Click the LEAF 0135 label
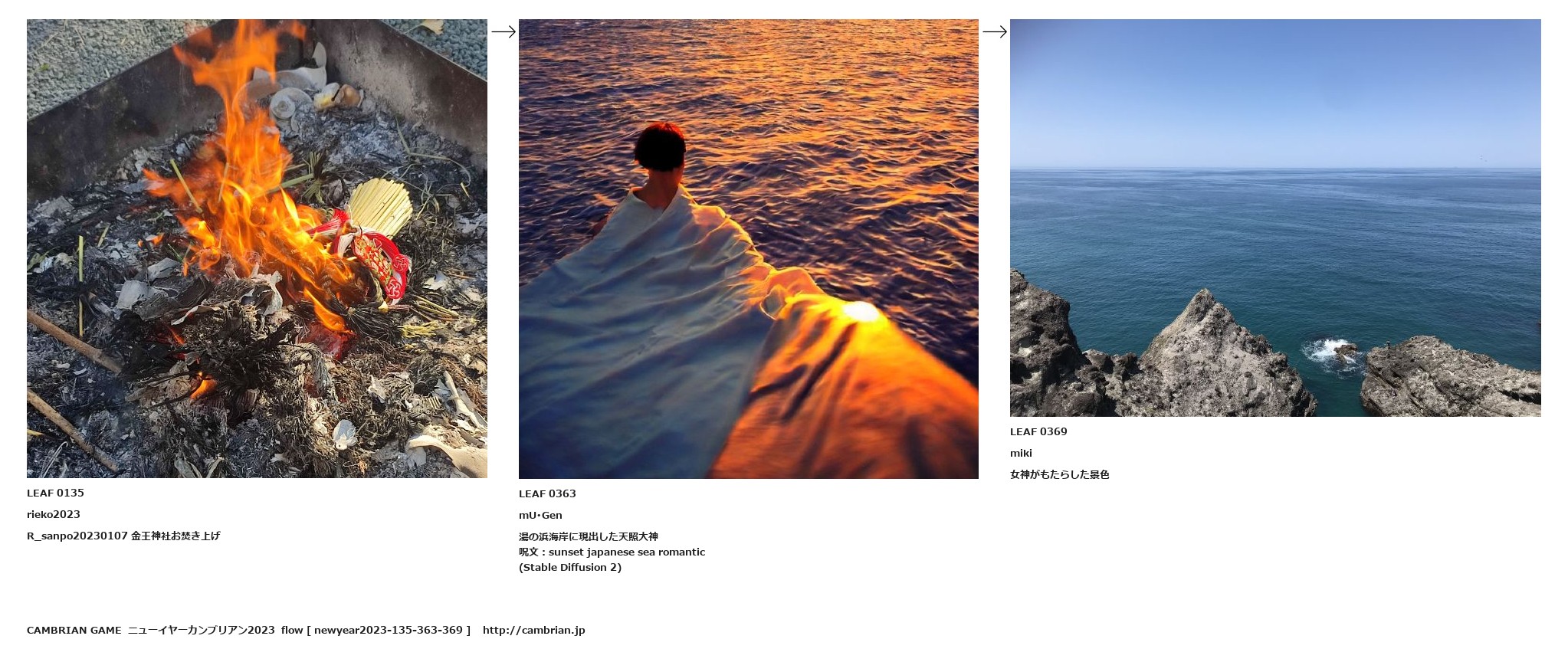 click(x=55, y=493)
